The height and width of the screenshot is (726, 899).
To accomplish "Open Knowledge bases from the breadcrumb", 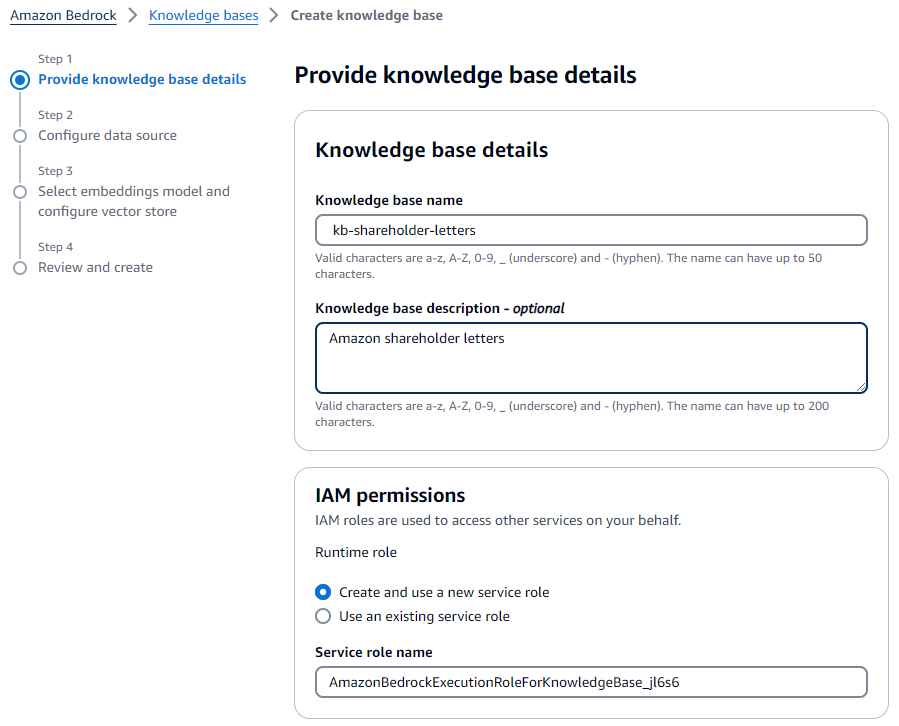I will pos(203,15).
